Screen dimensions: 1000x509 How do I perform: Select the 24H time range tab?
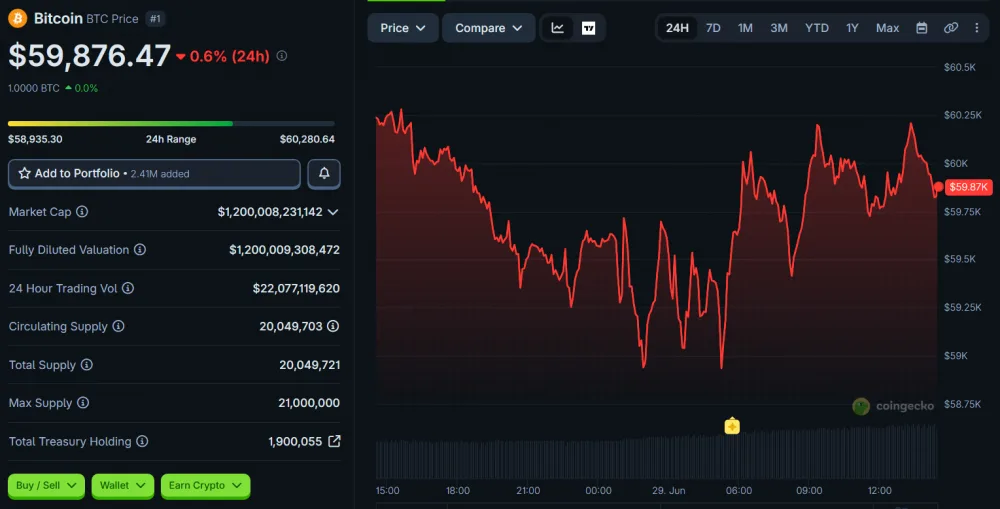click(x=677, y=28)
